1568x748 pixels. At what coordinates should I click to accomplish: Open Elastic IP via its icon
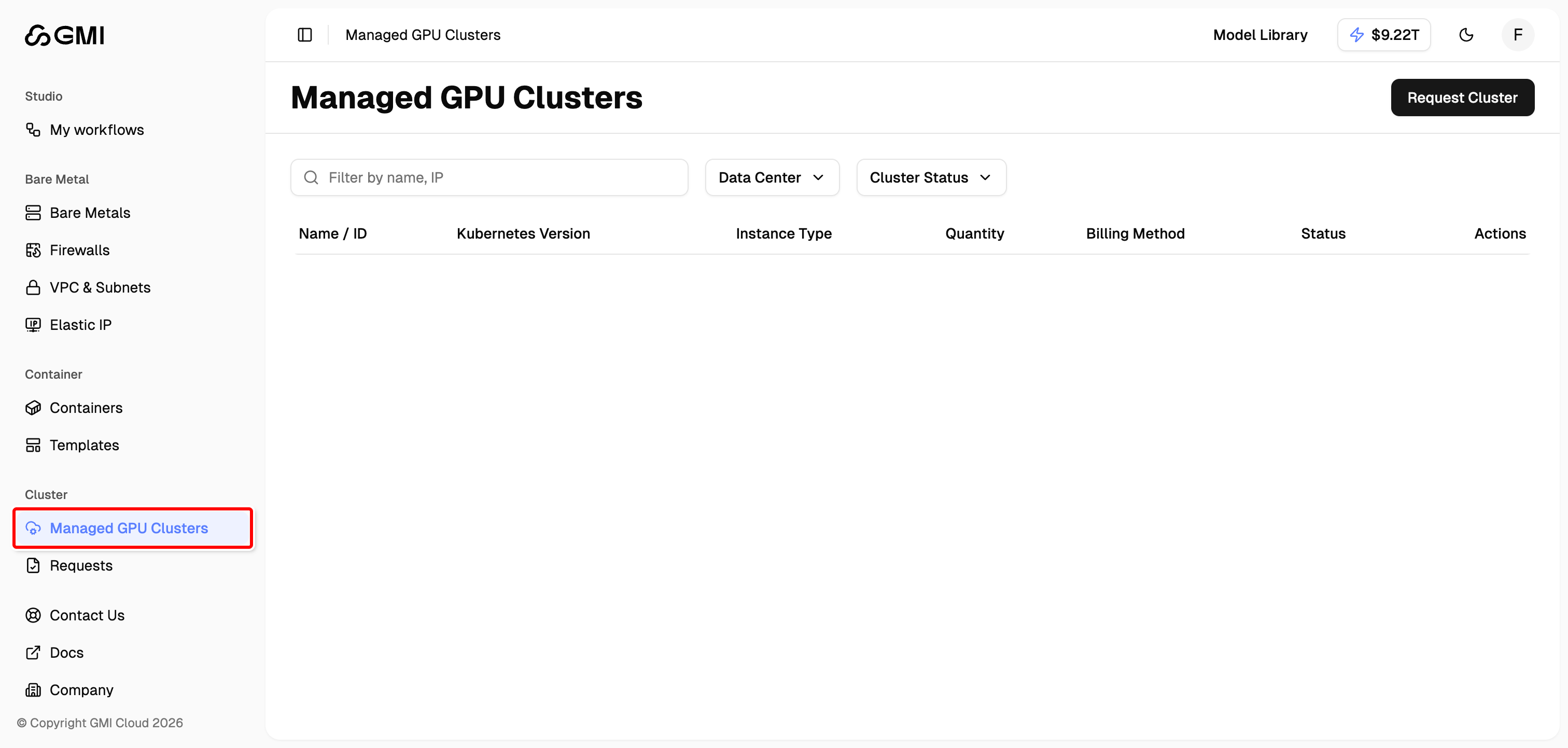[34, 324]
